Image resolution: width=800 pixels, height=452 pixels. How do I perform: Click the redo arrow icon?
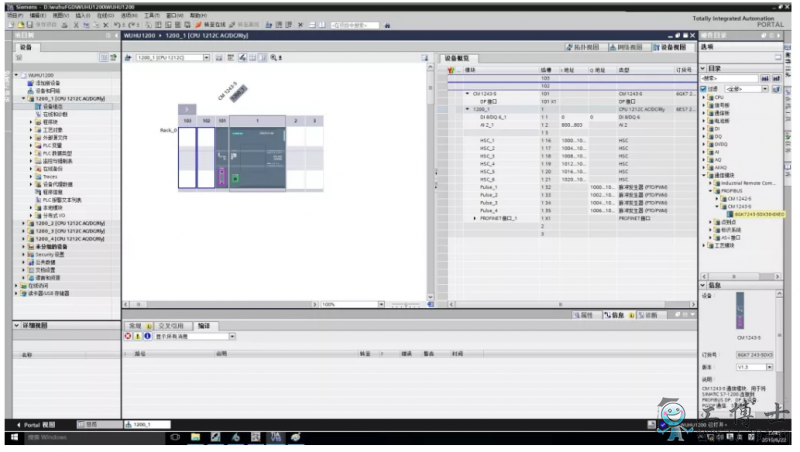[131, 24]
